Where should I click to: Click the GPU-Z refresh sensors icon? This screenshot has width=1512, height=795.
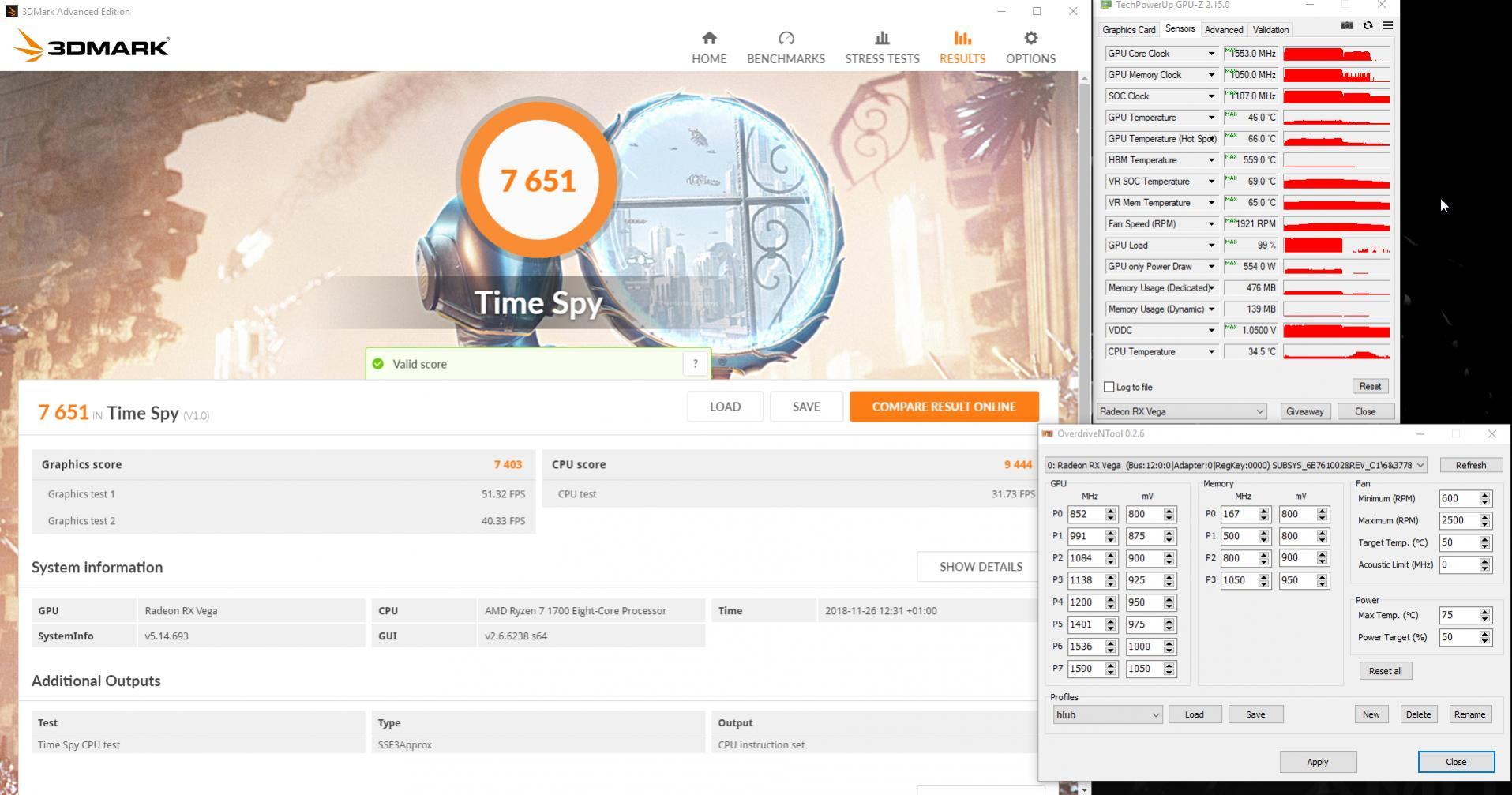coord(1368,26)
